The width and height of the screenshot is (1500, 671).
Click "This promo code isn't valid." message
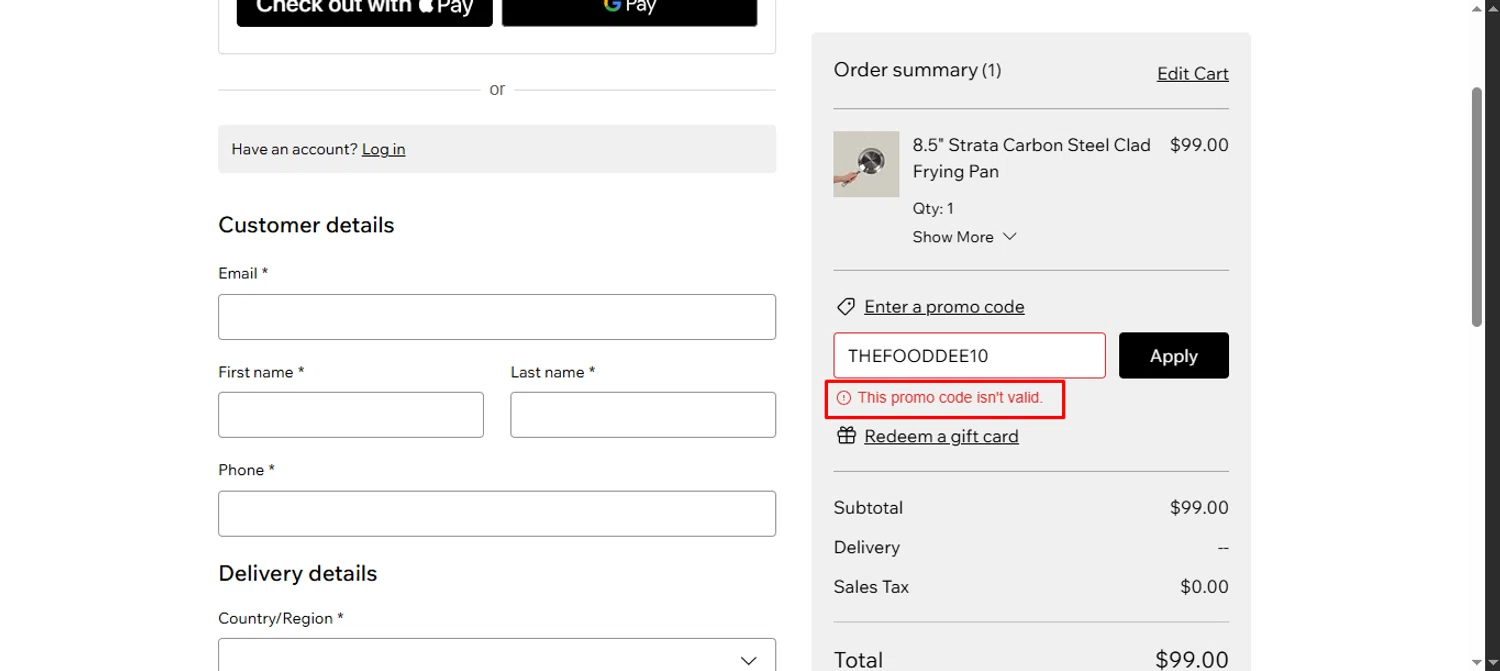pyautogui.click(x=950, y=398)
